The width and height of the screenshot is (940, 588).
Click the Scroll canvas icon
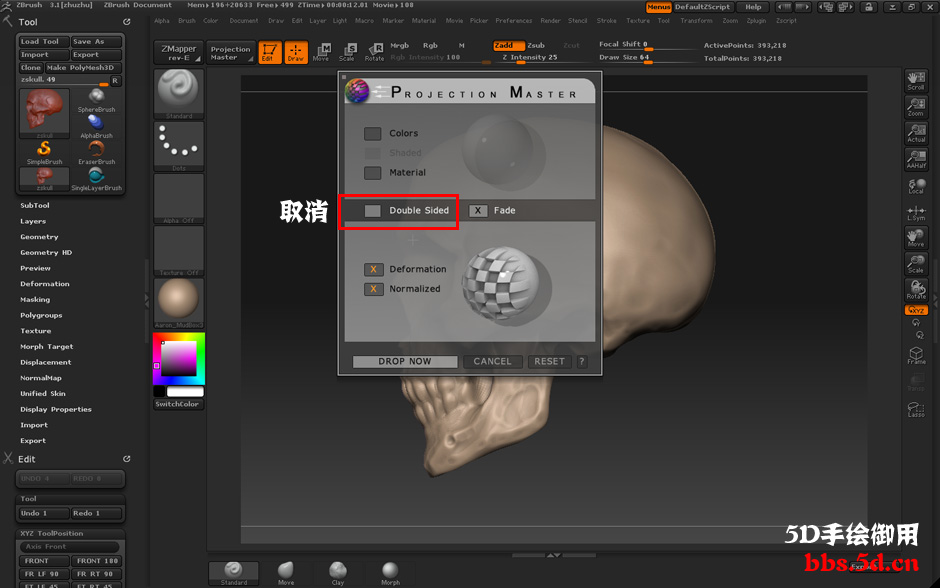[916, 81]
